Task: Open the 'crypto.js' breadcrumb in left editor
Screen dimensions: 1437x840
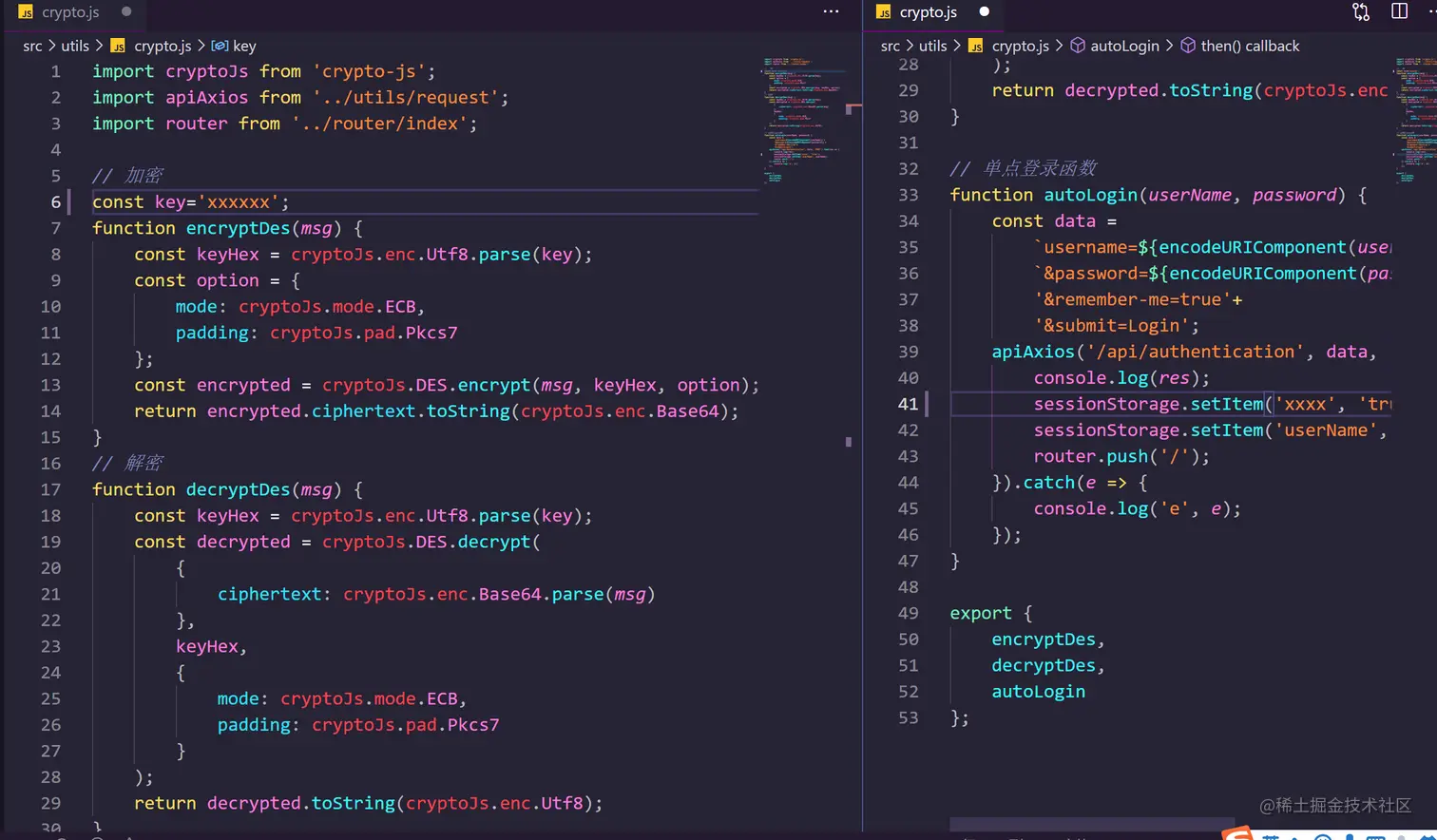Action: pos(163,46)
